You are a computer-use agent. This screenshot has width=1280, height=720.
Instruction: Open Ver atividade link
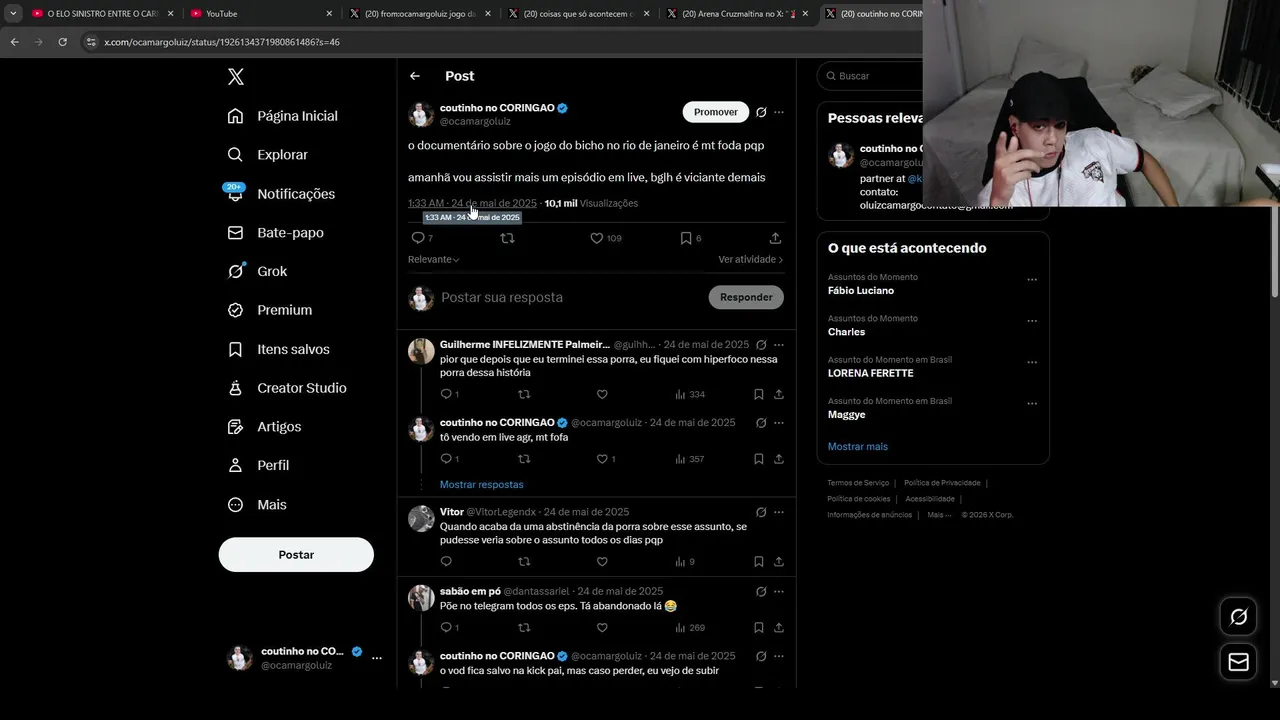[751, 259]
